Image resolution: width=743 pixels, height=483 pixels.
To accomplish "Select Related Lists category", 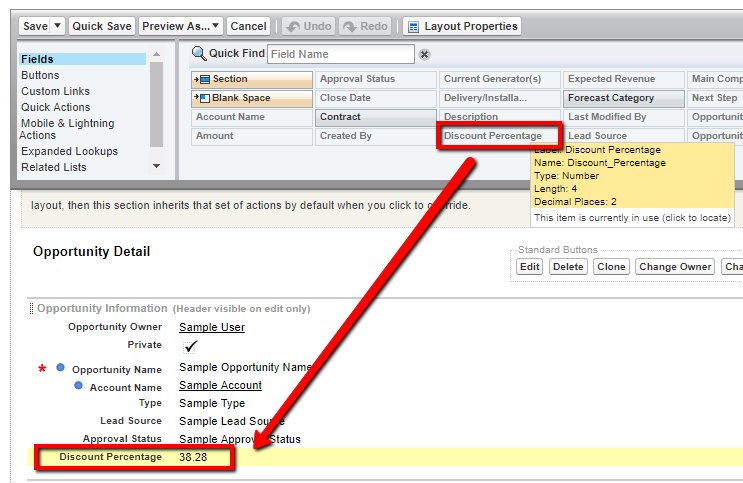I will [54, 167].
